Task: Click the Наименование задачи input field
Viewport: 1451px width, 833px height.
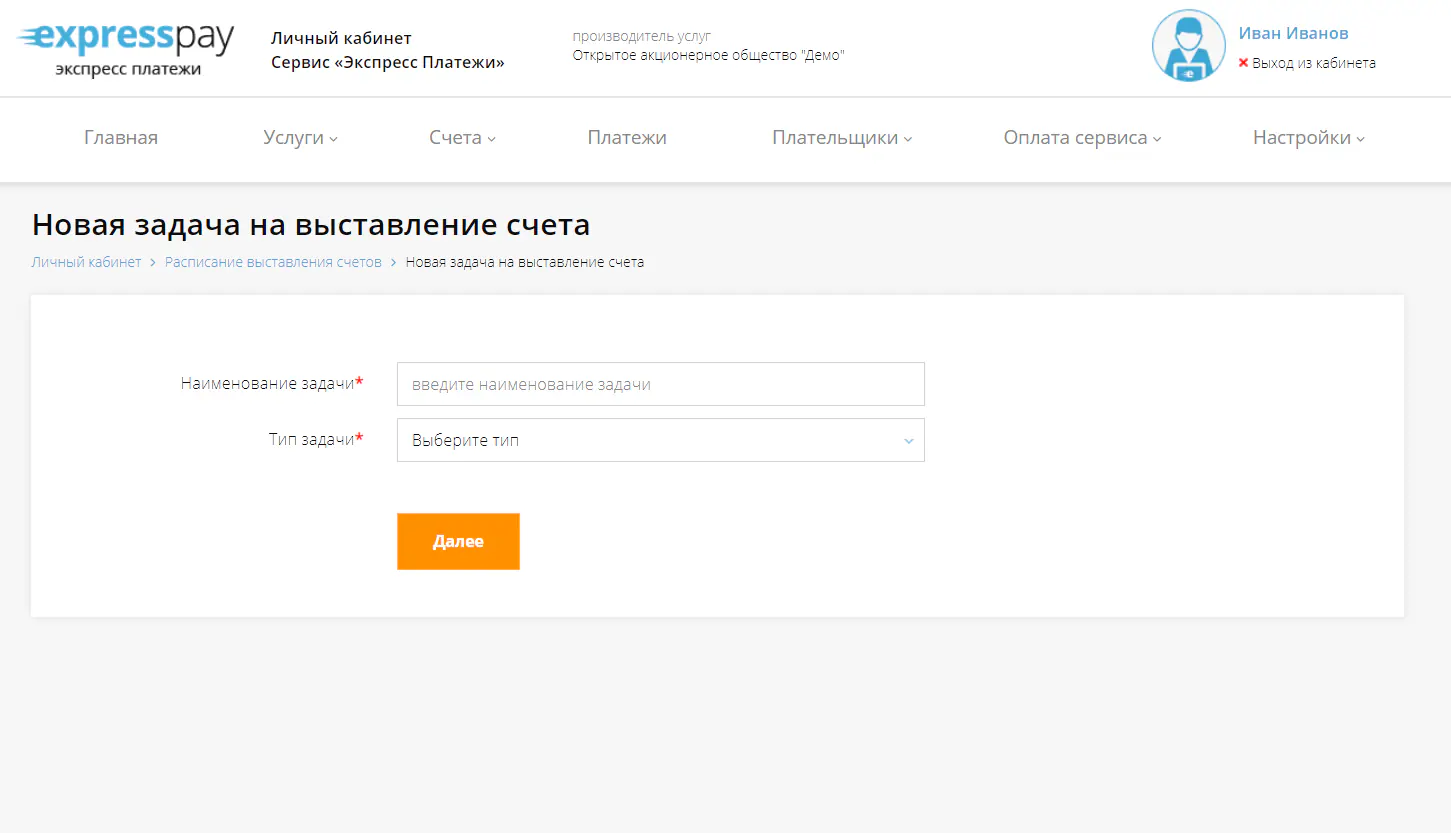Action: [660, 384]
